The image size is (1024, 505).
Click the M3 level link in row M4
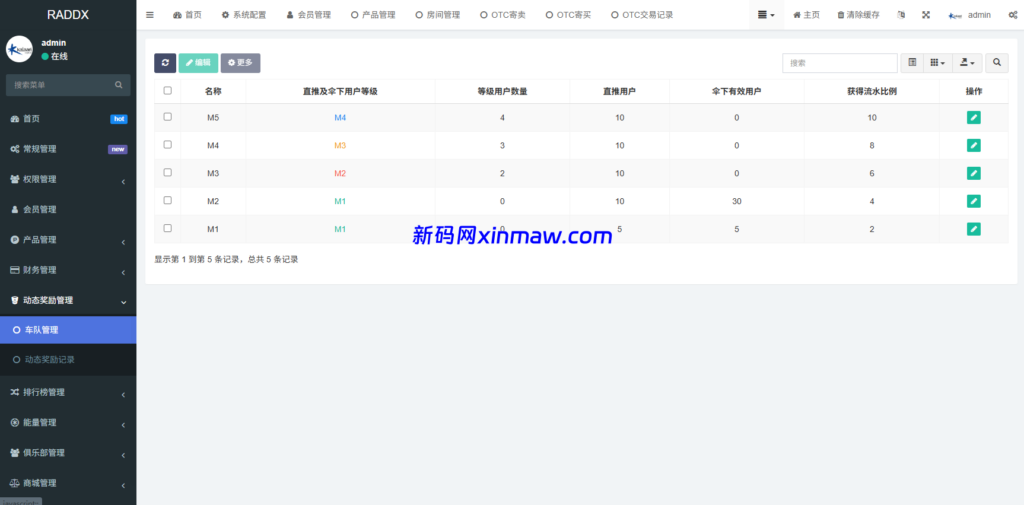[340, 145]
